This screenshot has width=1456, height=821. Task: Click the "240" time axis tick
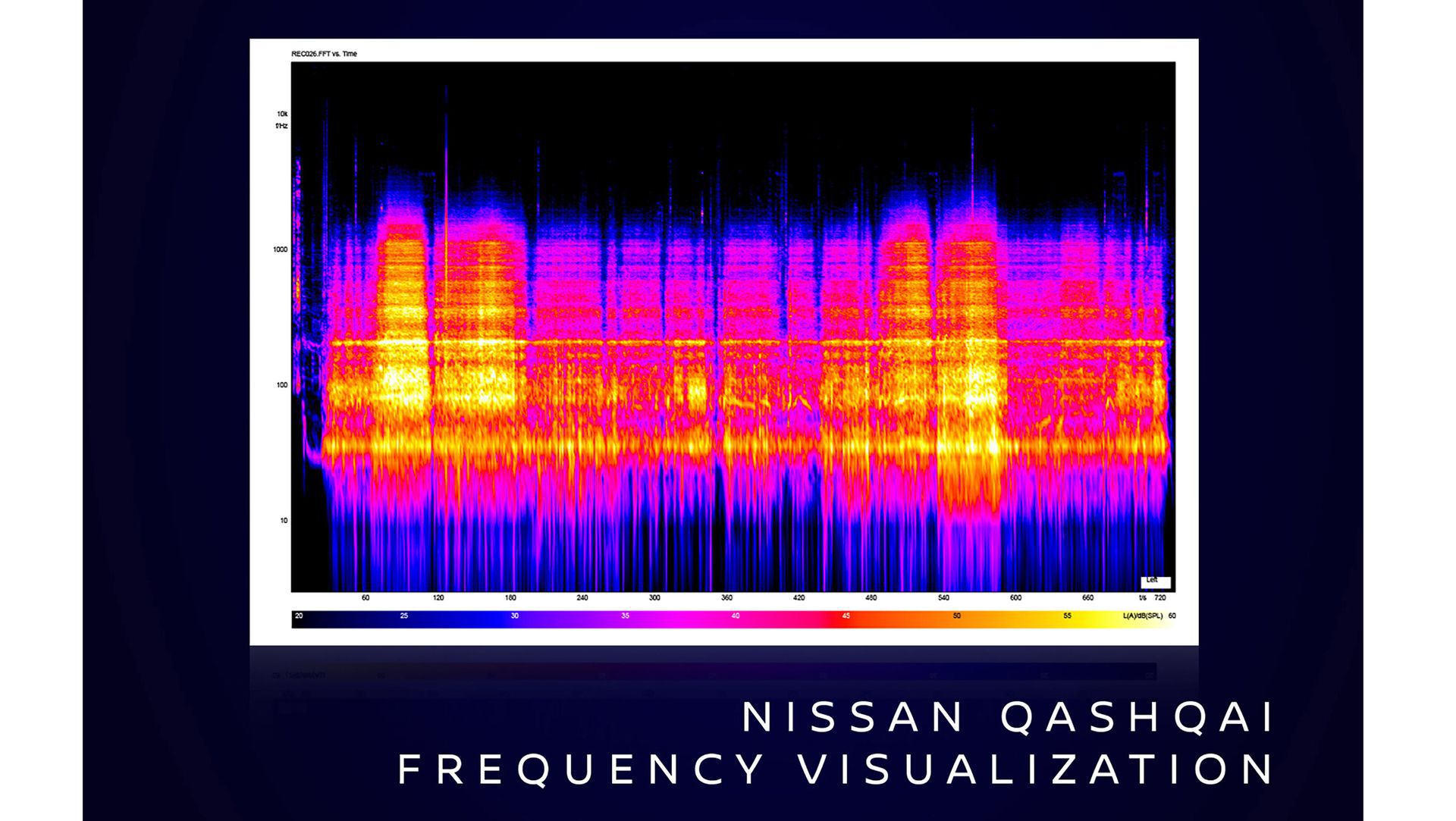tap(582, 598)
